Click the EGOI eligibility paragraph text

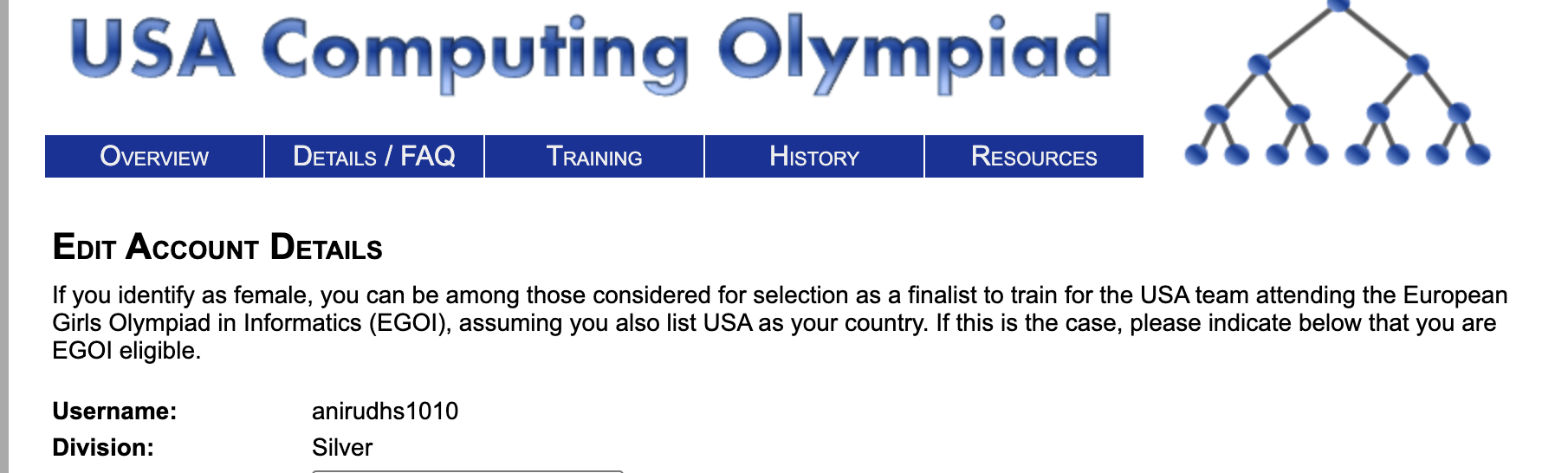pos(780,322)
